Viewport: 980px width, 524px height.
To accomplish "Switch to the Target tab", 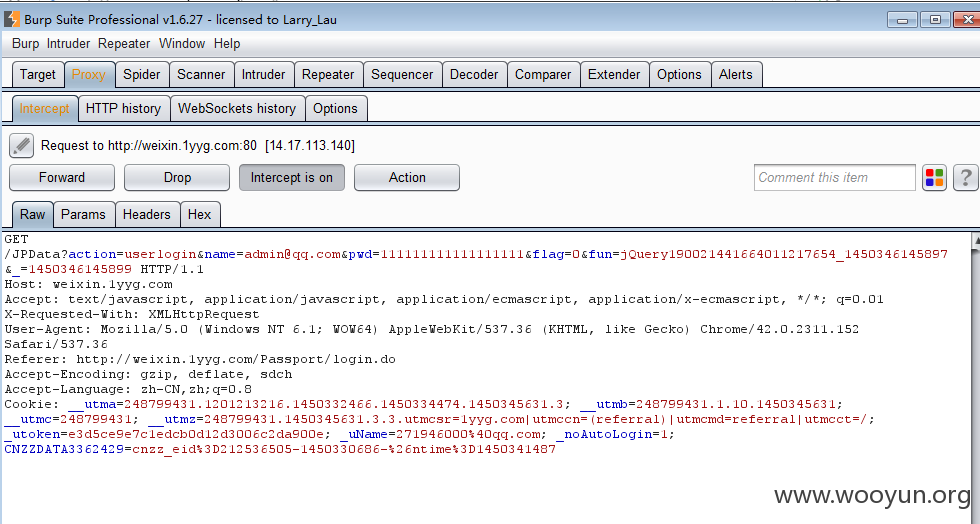I will pos(38,74).
